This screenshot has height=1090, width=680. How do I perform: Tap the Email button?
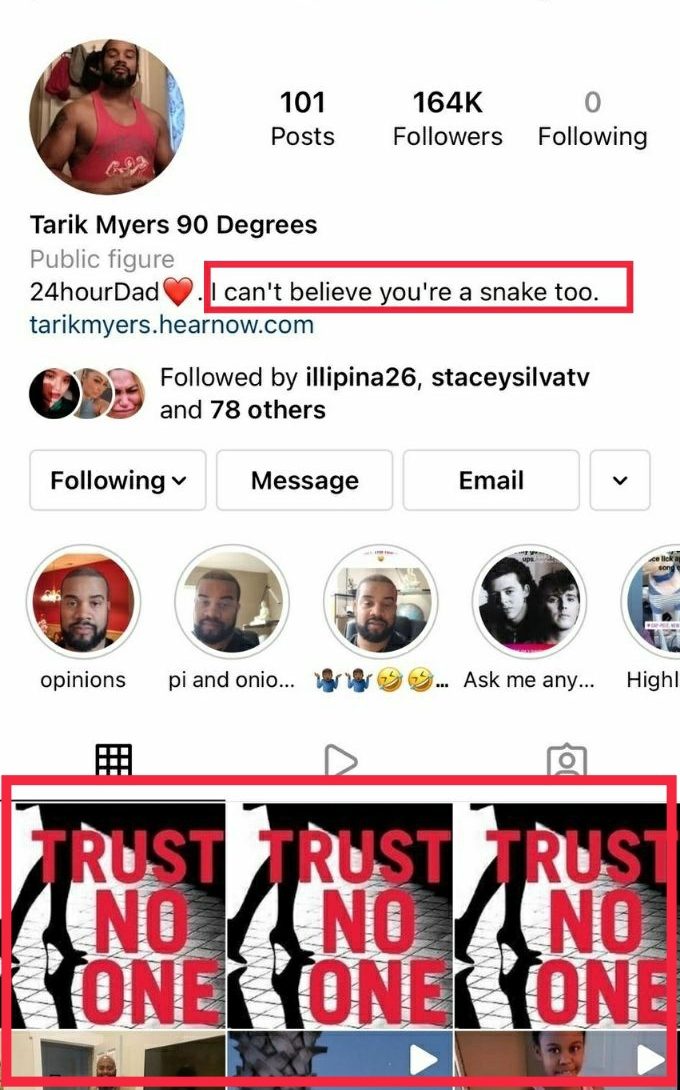click(491, 480)
